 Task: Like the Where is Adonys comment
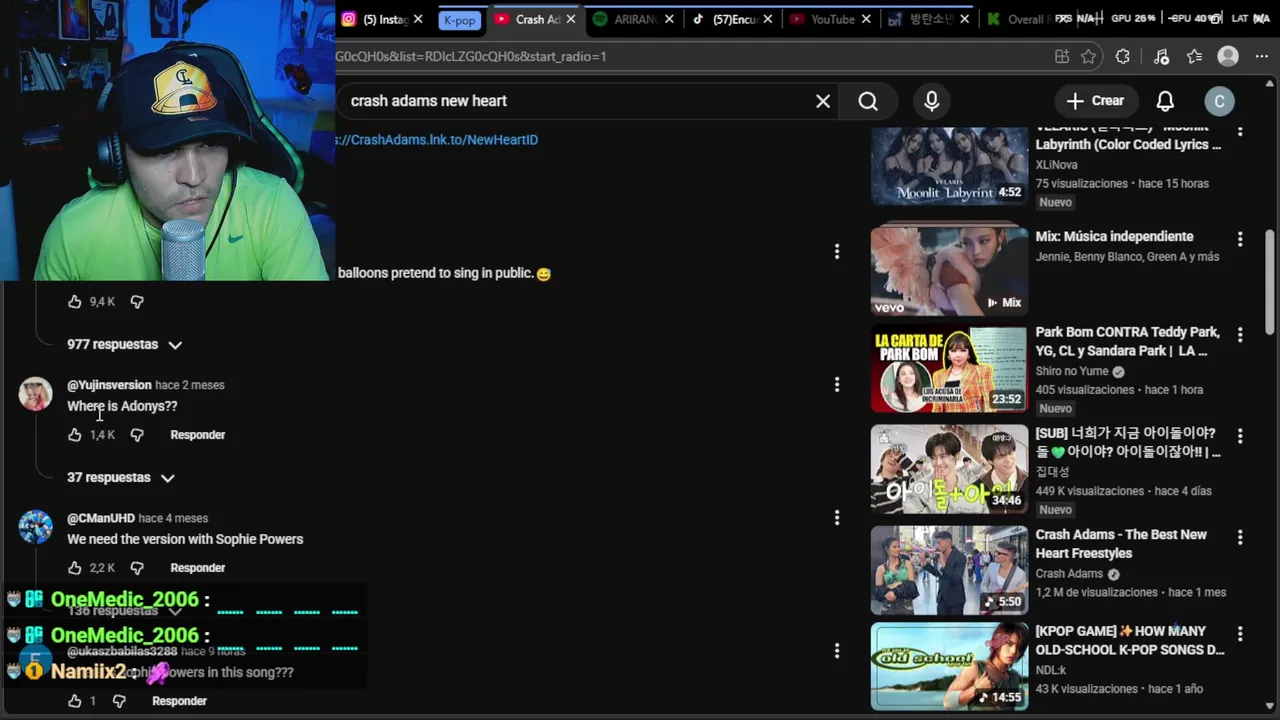coord(74,435)
